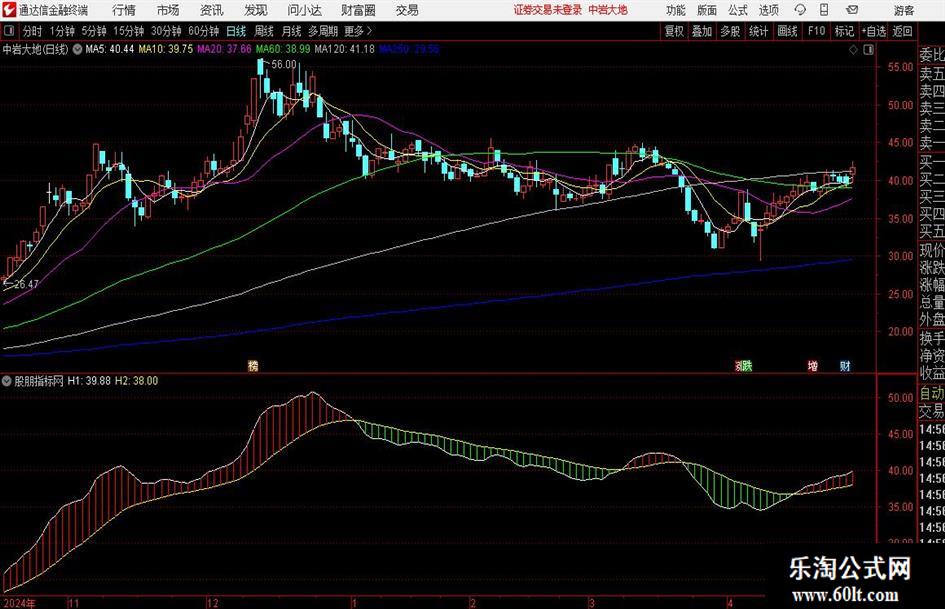Open the 市场 menu
Viewport: 945px width, 609px height.
[x=168, y=10]
